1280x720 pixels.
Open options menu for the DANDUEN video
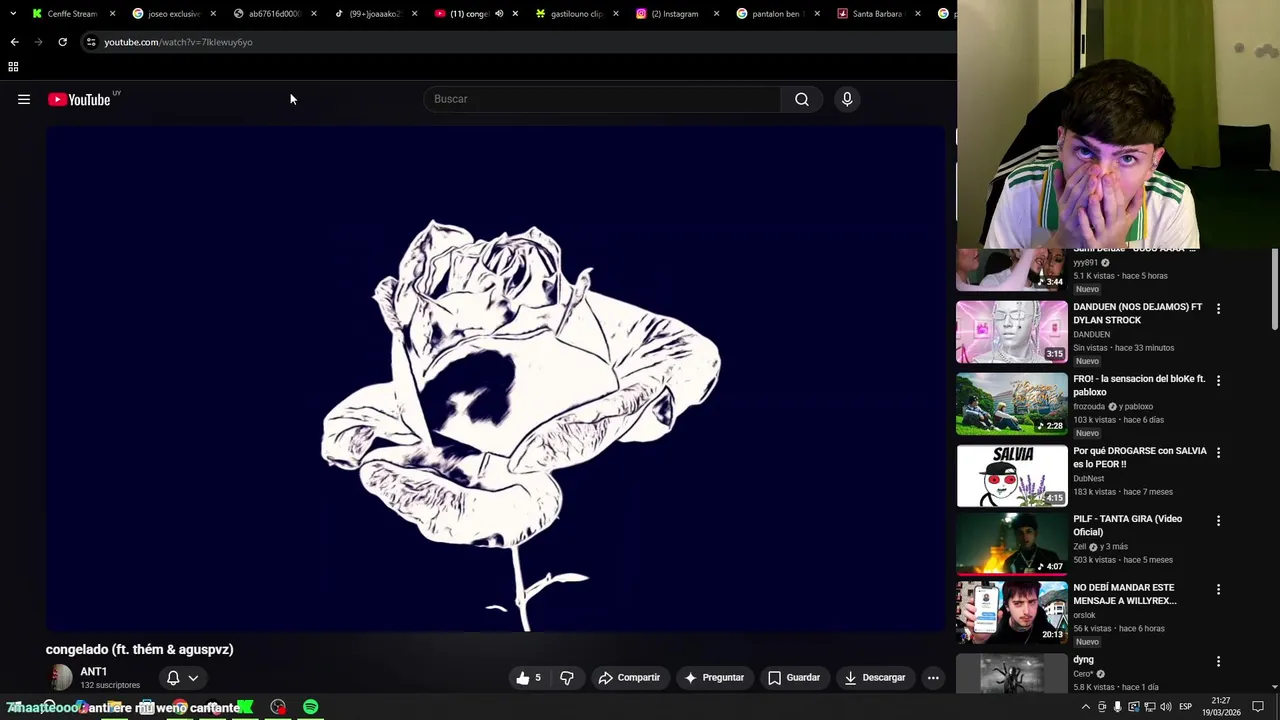[x=1218, y=309]
